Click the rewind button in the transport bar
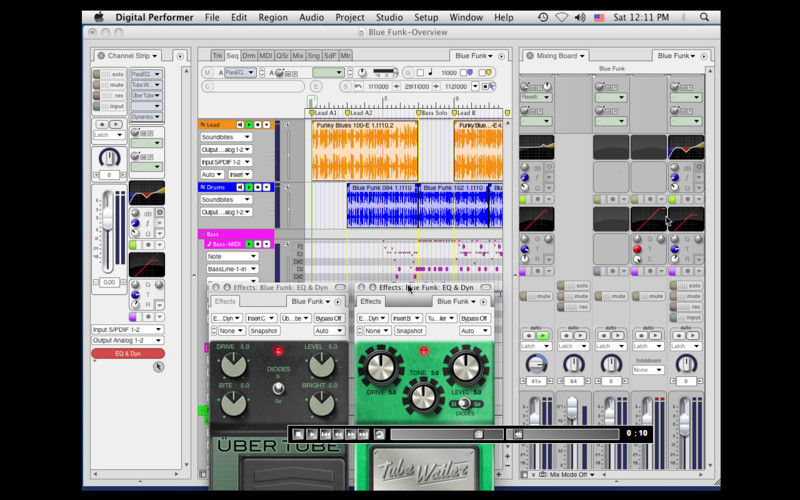Screen dimensions: 800x500 pyautogui.click(x=338, y=434)
